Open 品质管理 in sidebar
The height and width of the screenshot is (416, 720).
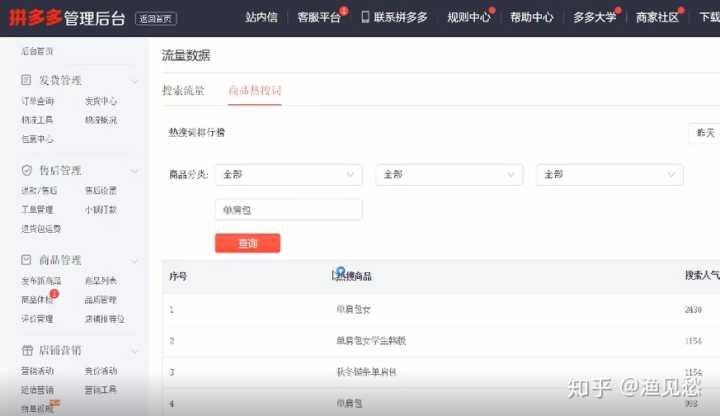101,300
